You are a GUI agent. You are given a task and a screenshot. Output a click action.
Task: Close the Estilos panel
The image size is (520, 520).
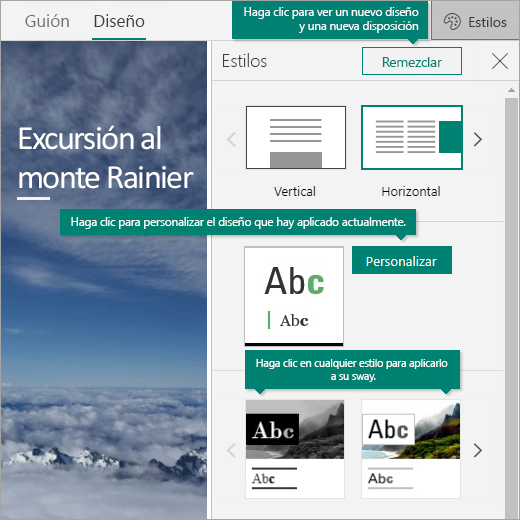point(500,61)
